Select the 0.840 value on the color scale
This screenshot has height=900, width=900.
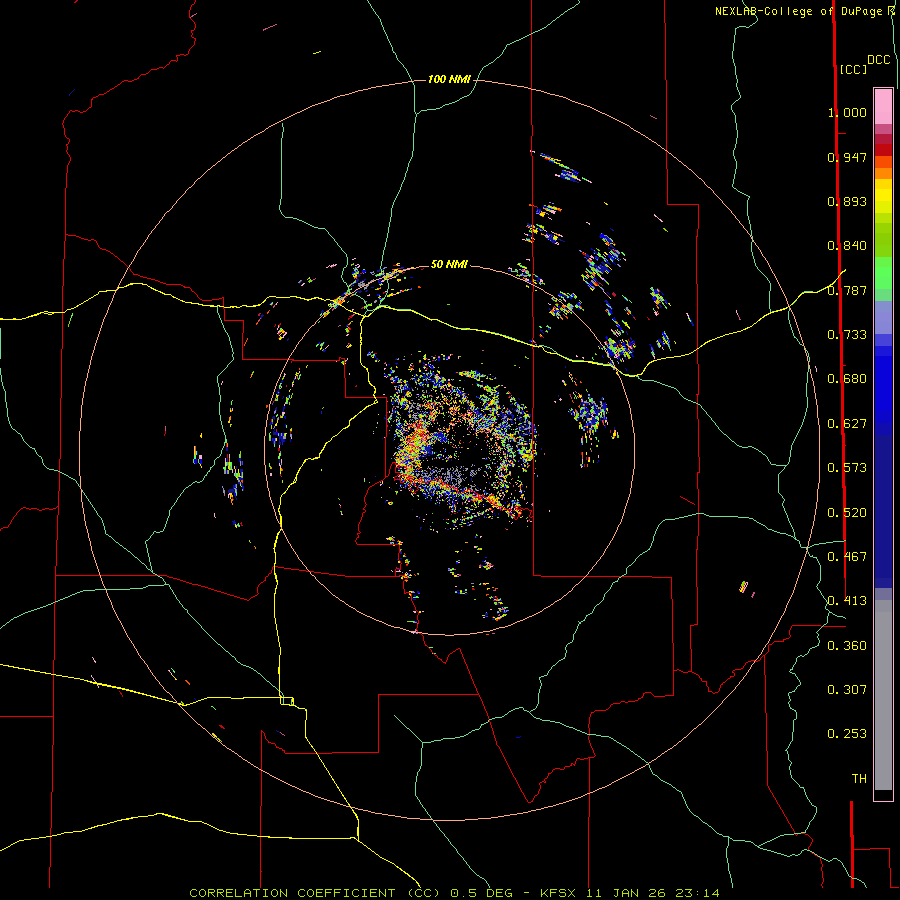tap(847, 246)
